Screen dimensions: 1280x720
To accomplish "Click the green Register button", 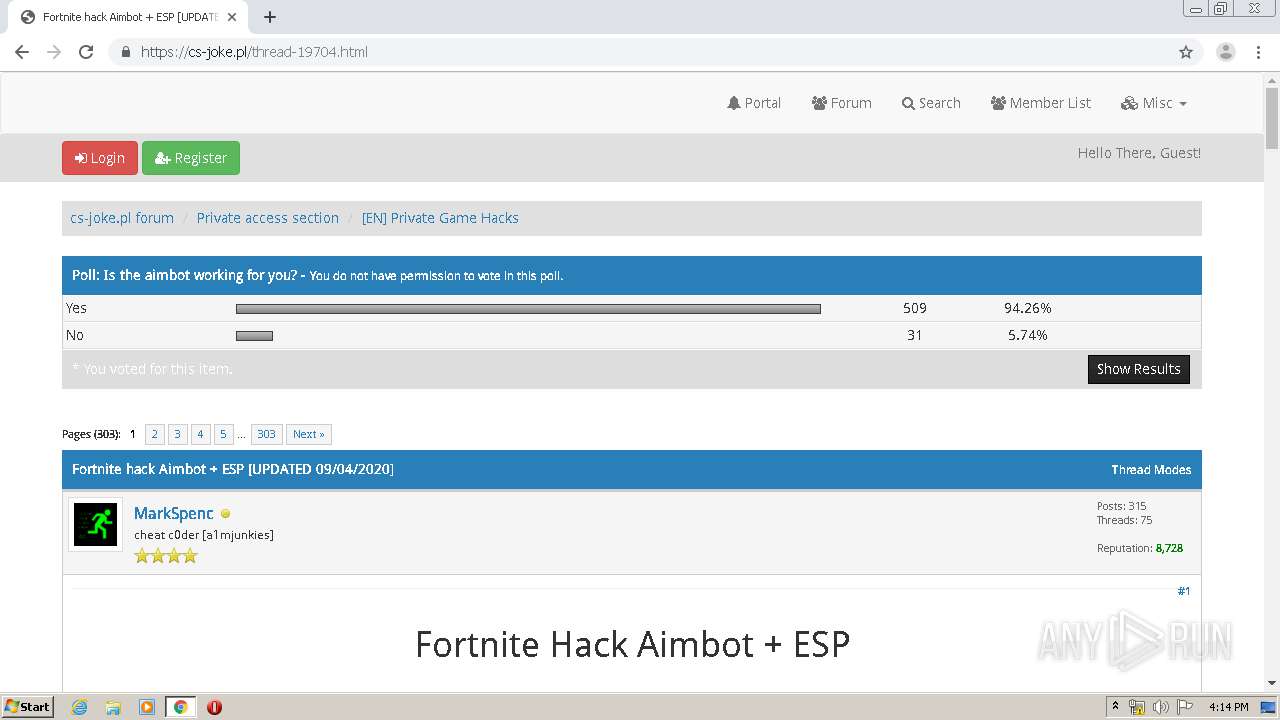I will point(191,158).
